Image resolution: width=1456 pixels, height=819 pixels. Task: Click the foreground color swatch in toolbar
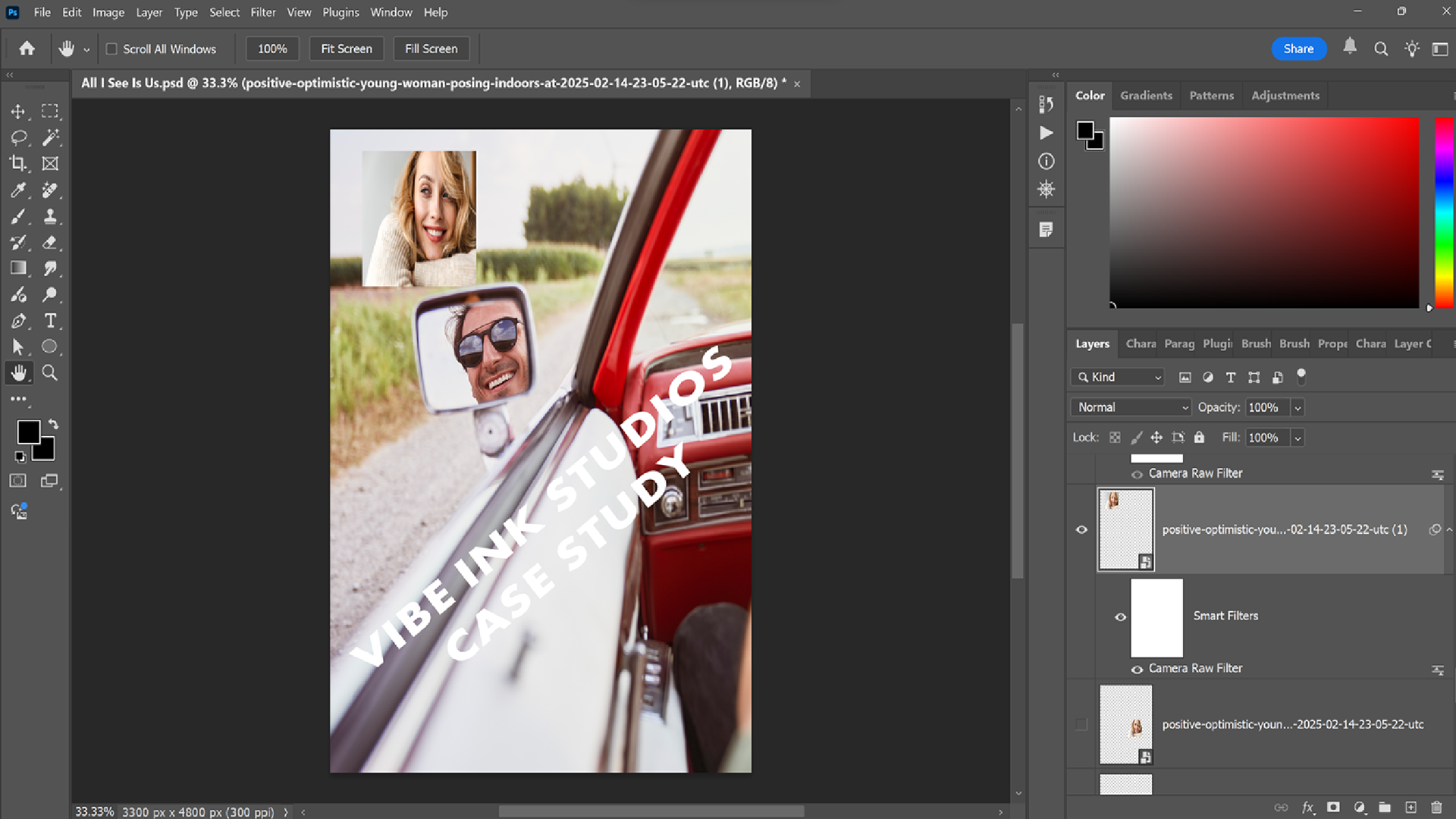click(x=28, y=432)
